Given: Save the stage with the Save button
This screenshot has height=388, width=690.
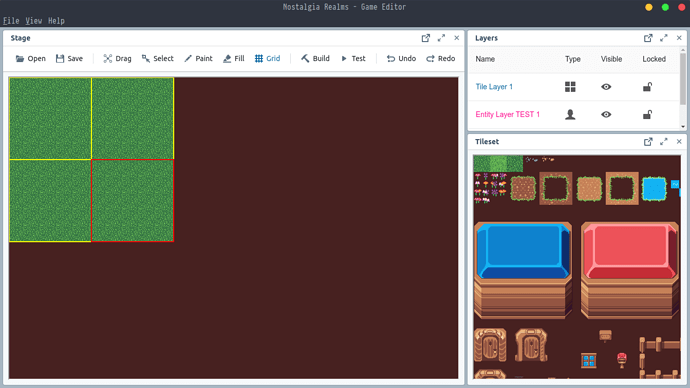Looking at the screenshot, I should 70,59.
